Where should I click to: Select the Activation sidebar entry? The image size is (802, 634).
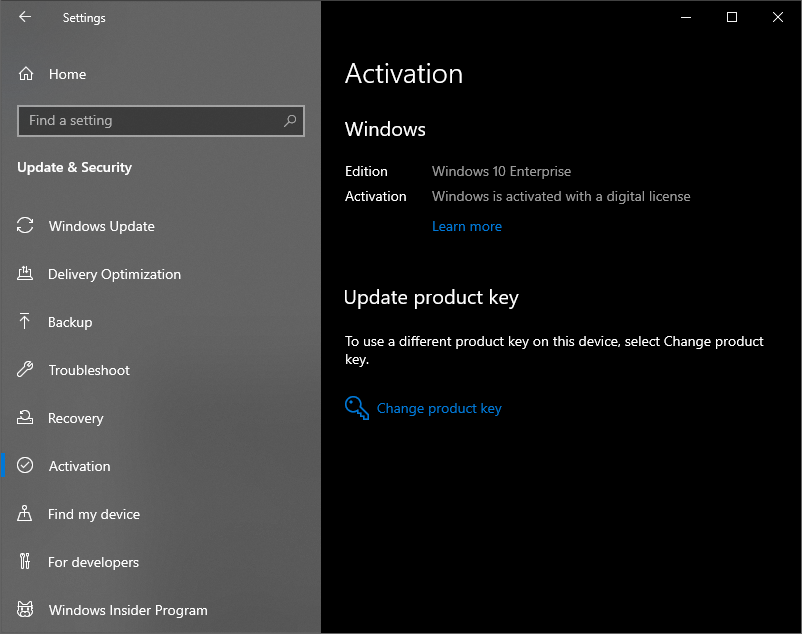click(x=79, y=466)
